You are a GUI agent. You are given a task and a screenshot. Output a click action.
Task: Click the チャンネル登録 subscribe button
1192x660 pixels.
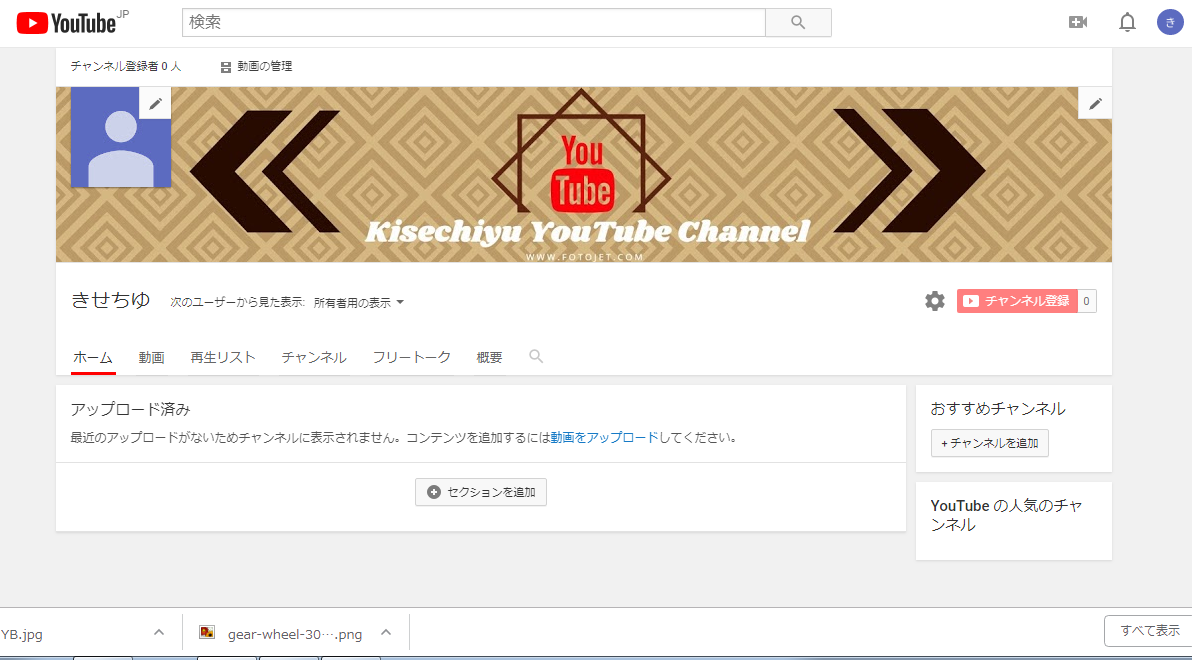(x=1017, y=301)
